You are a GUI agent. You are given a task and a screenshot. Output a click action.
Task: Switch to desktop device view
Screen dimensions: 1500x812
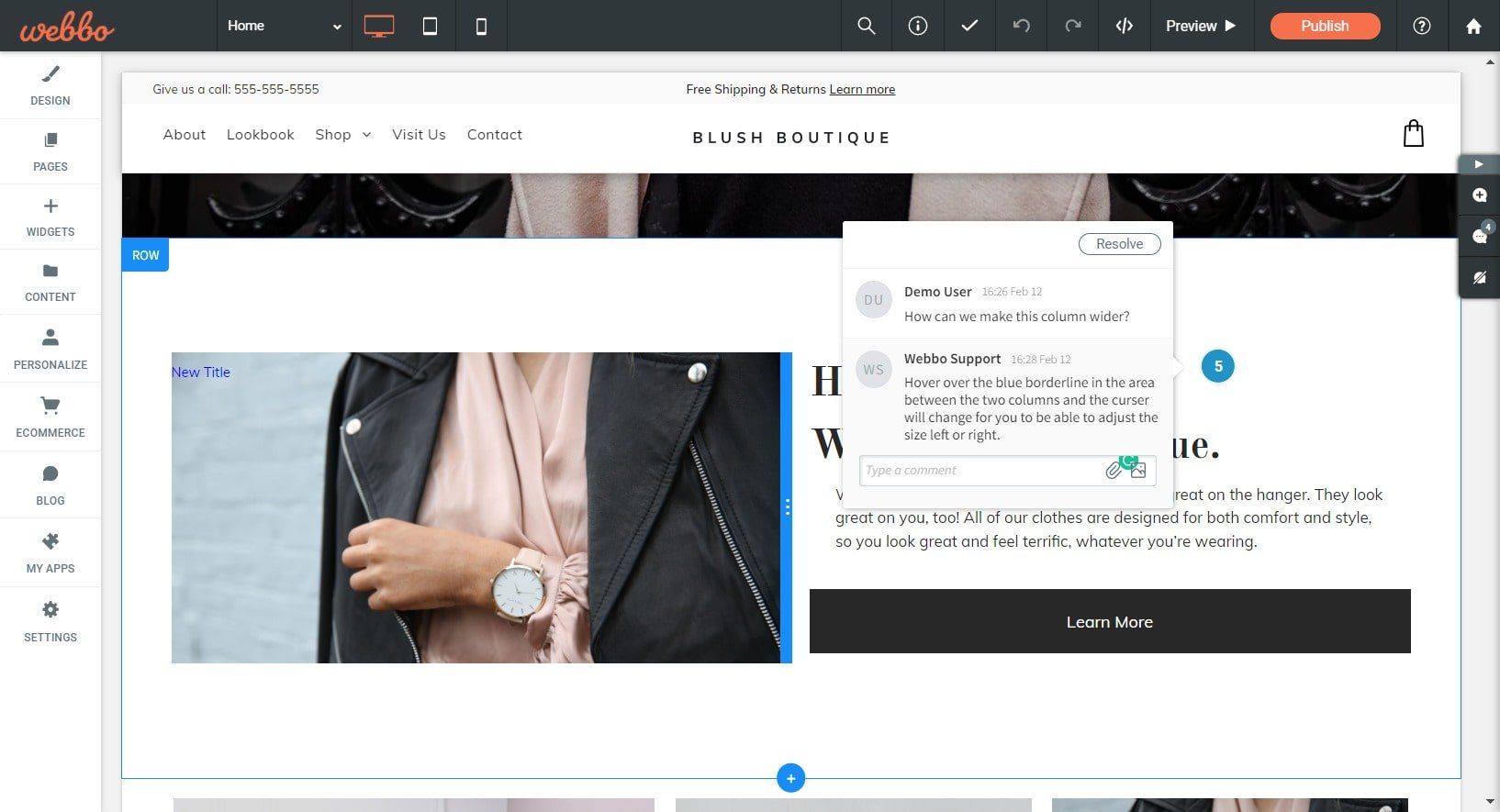[379, 26]
